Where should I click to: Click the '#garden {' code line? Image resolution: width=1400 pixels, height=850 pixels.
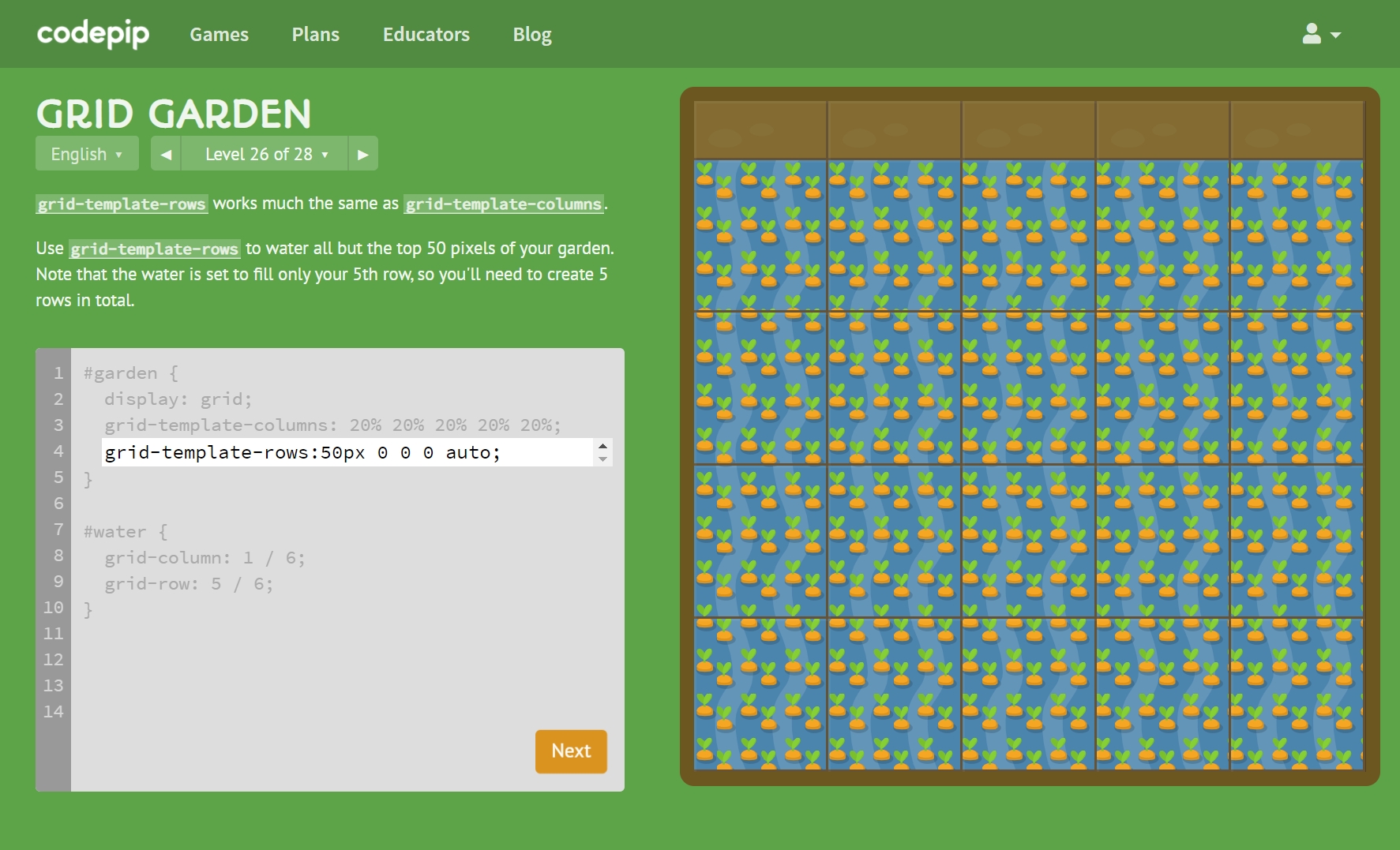click(131, 373)
